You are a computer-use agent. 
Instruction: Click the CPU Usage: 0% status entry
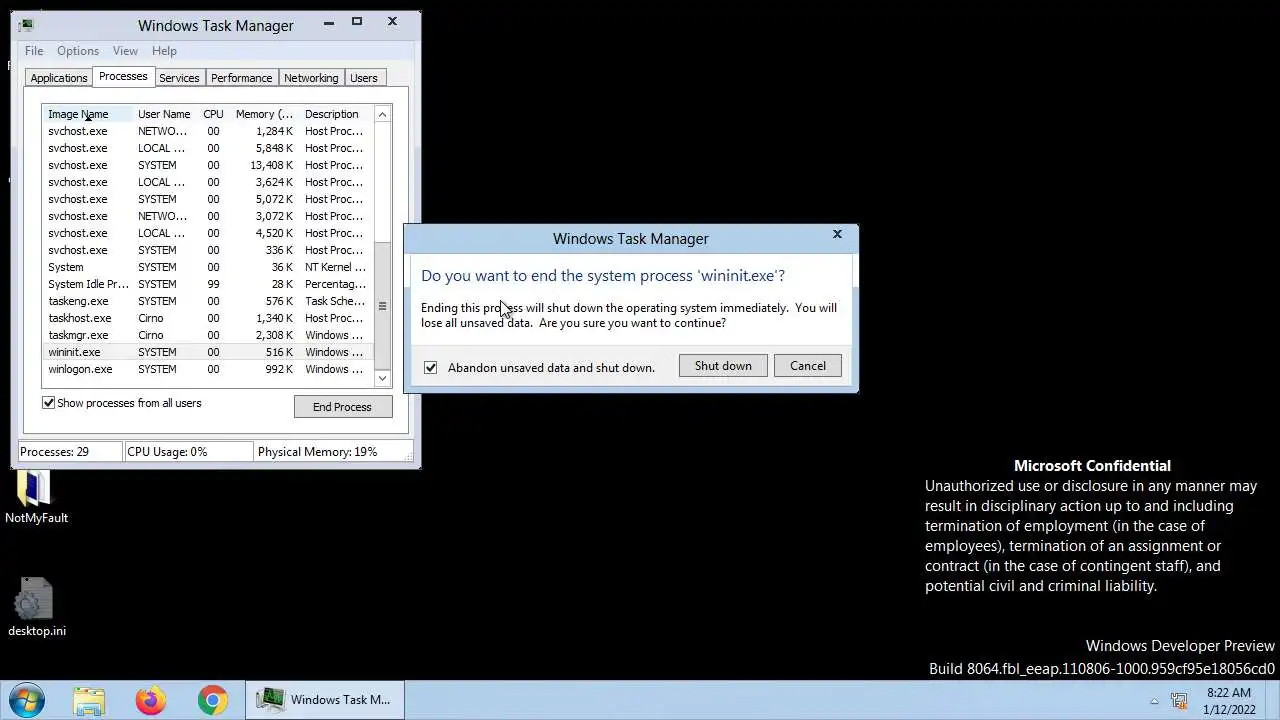187,452
